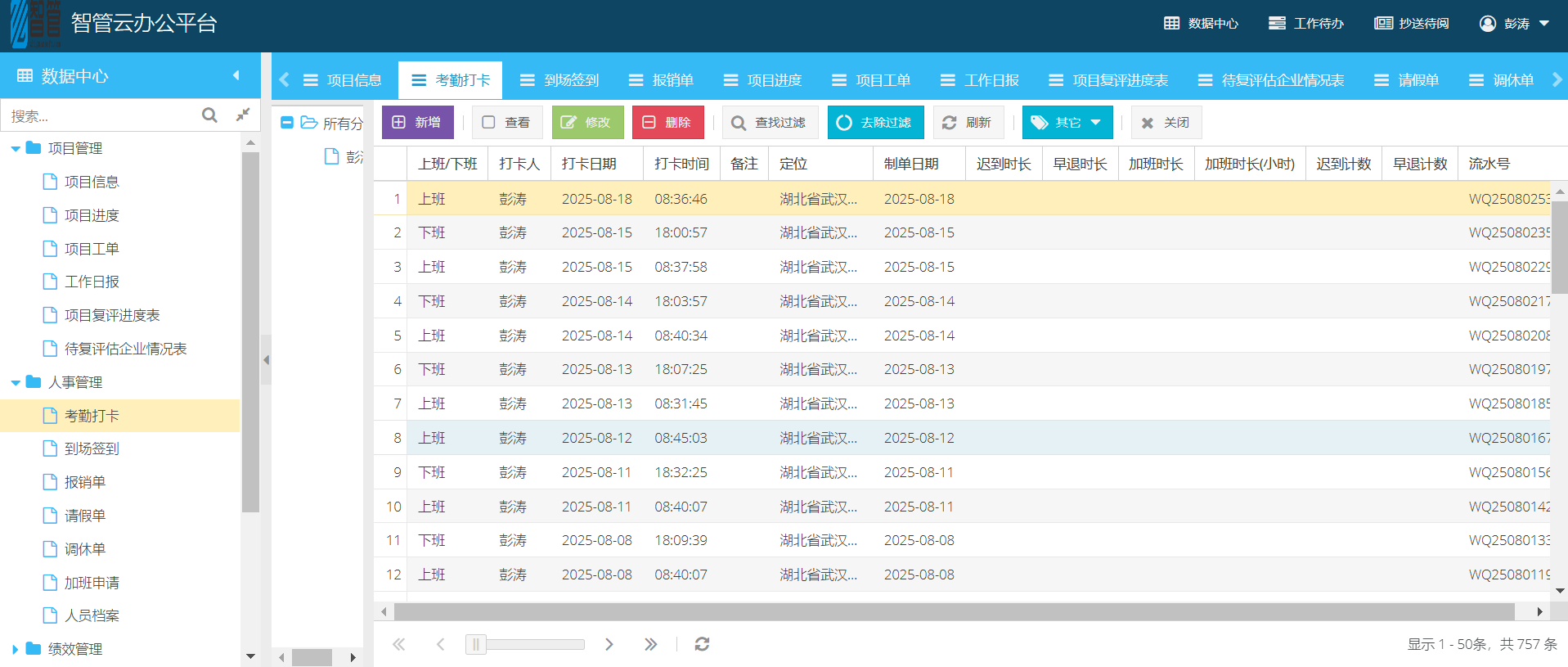The height and width of the screenshot is (667, 1568).
Task: Open user menu dropdown arrow for 彭涛
Action: (x=1544, y=24)
